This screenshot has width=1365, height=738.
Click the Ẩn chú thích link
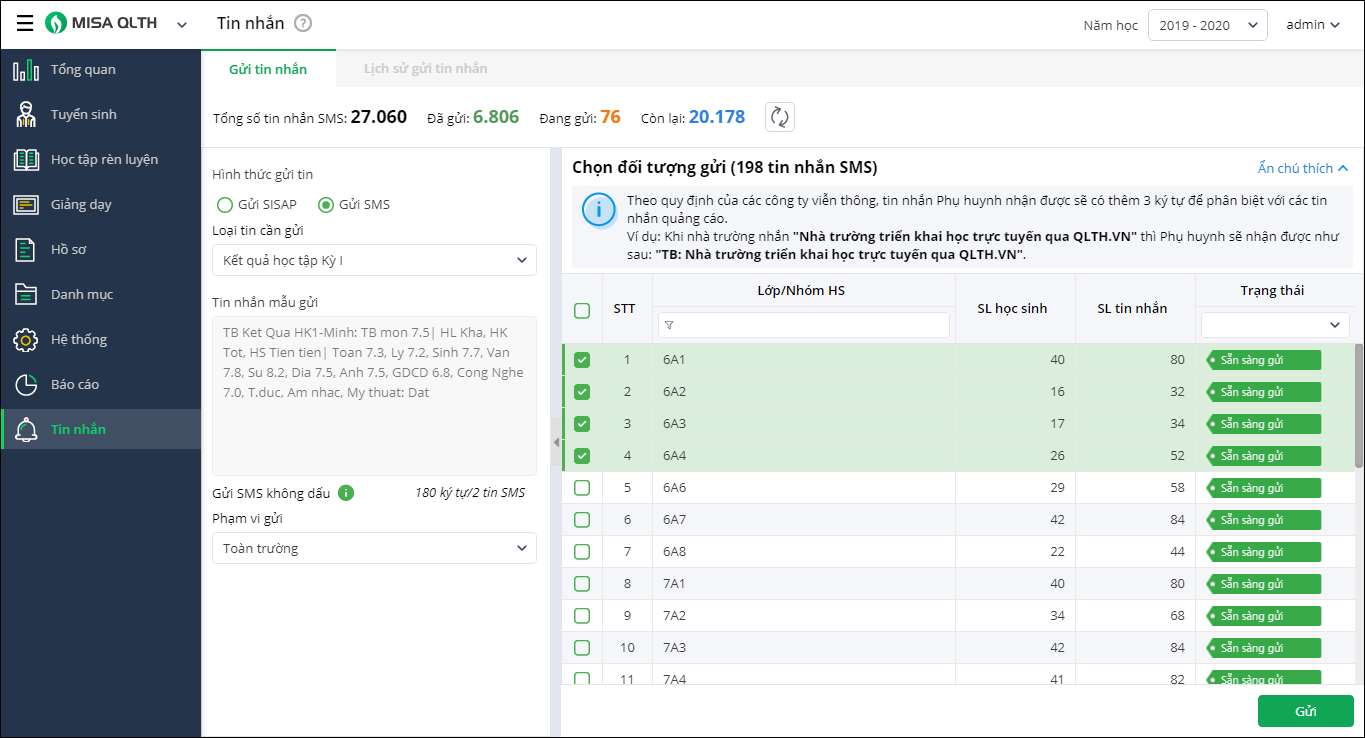pos(1303,168)
